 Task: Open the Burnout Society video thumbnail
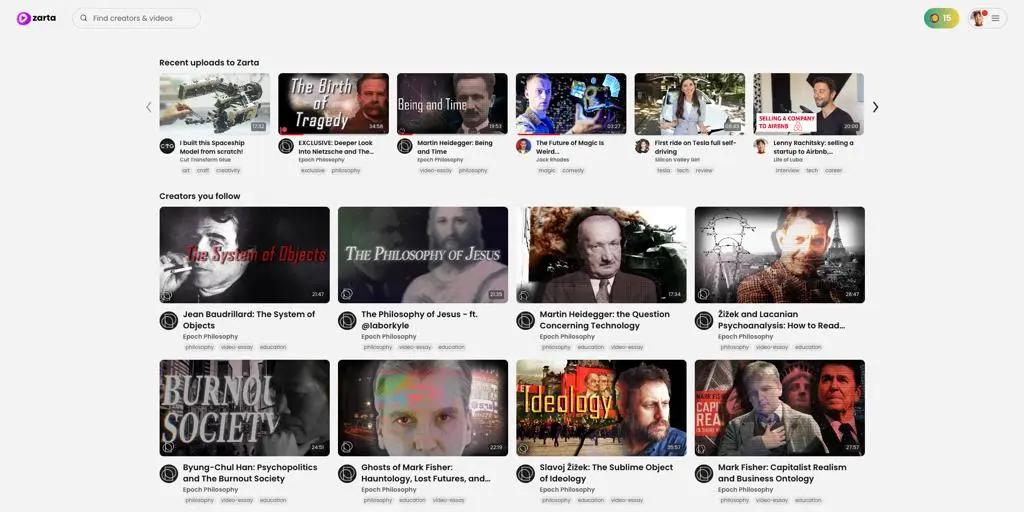pos(244,408)
